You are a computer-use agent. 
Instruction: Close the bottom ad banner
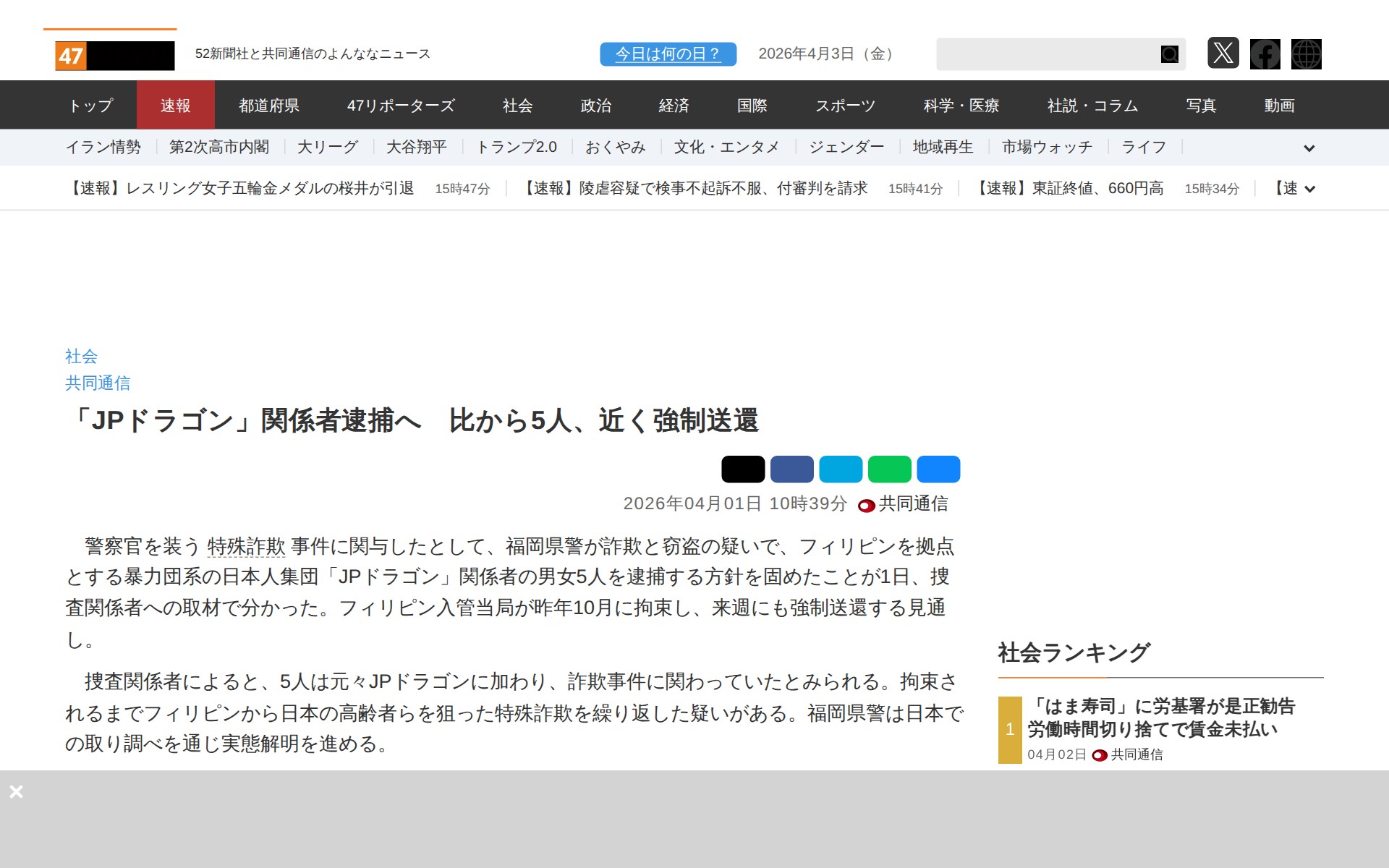[16, 791]
